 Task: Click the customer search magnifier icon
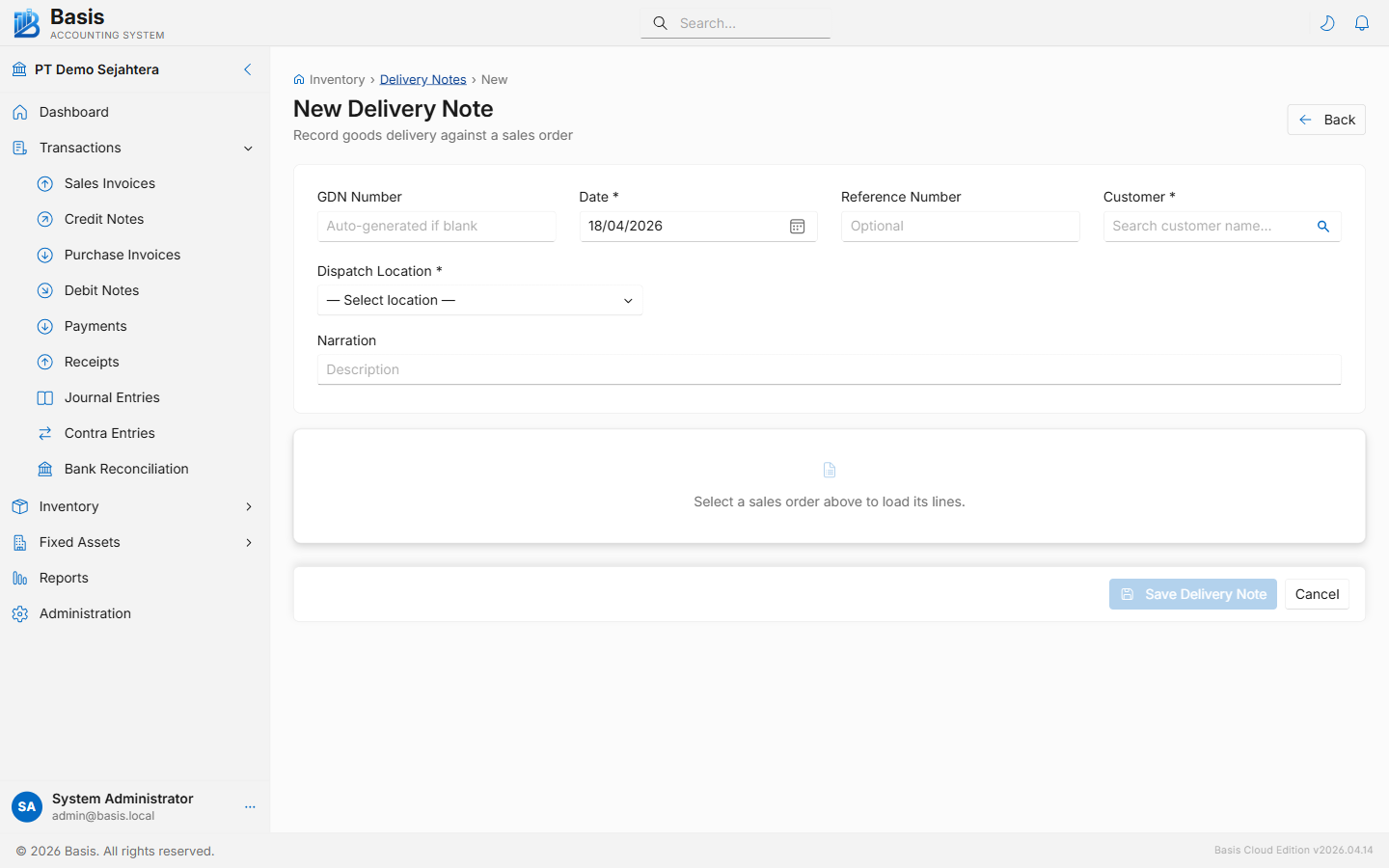pyautogui.click(x=1323, y=227)
